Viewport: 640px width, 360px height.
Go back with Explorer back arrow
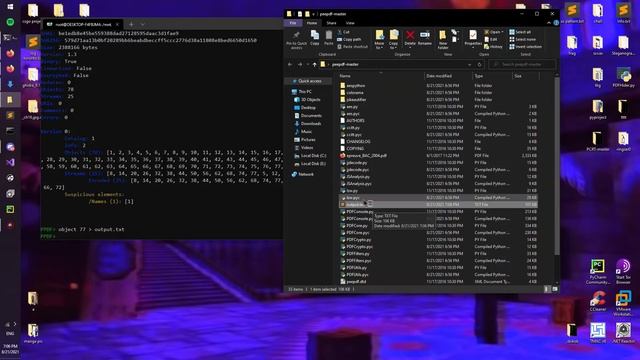point(290,64)
